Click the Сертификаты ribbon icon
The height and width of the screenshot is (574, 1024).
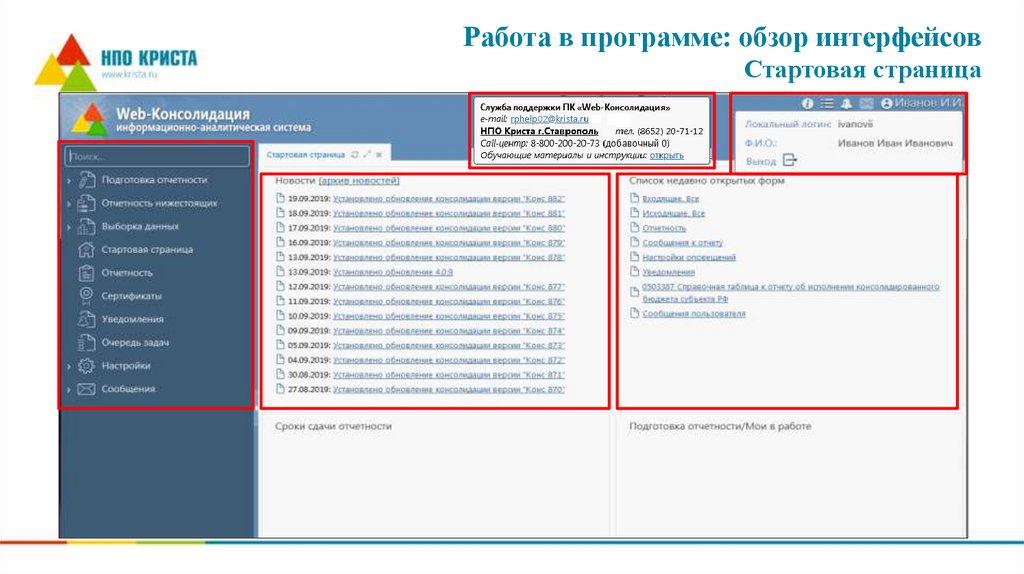tap(86, 296)
